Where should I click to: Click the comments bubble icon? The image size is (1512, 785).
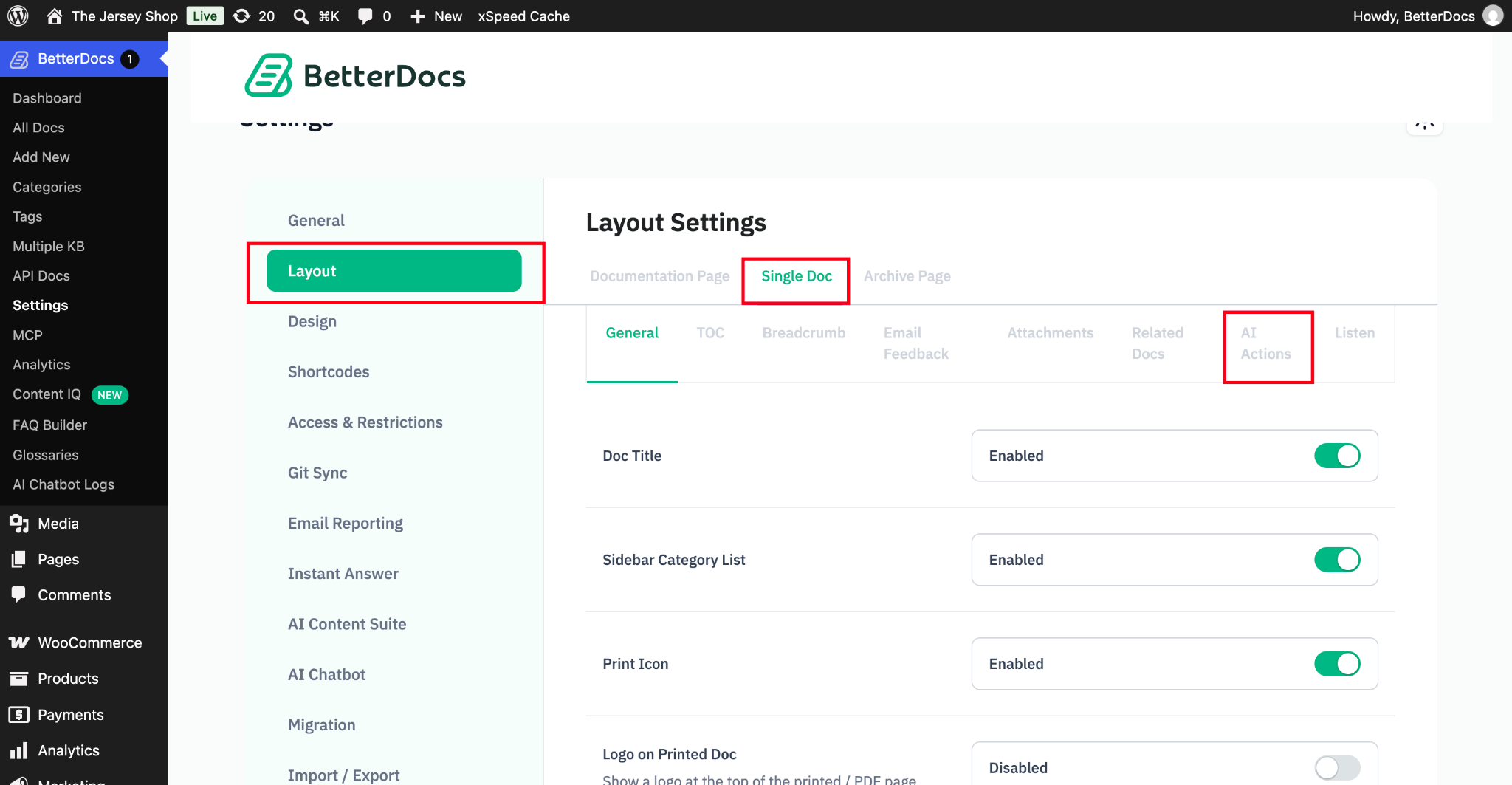coord(365,16)
